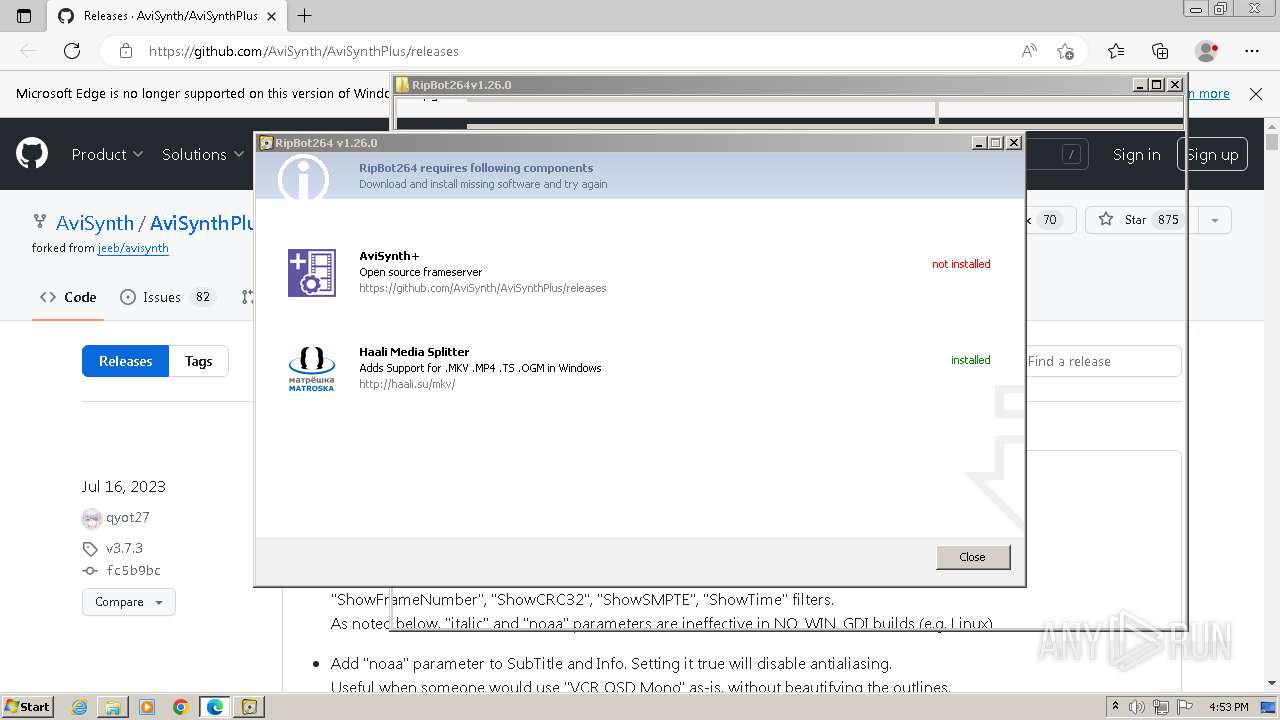Open tag v3.7.3 link
Image resolution: width=1280 pixels, height=720 pixels.
[124, 548]
